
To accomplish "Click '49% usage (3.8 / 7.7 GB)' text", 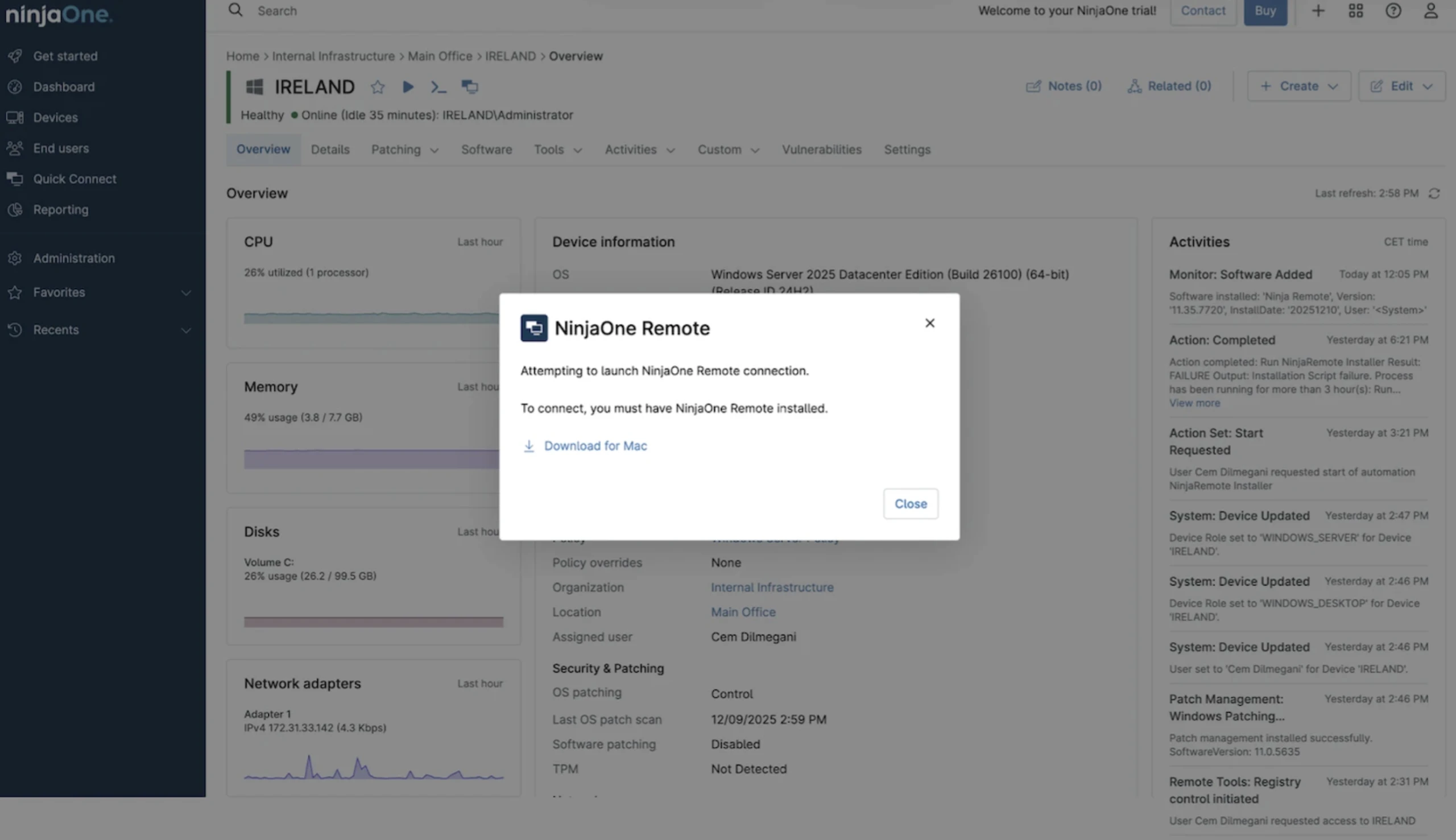I will tap(303, 417).
